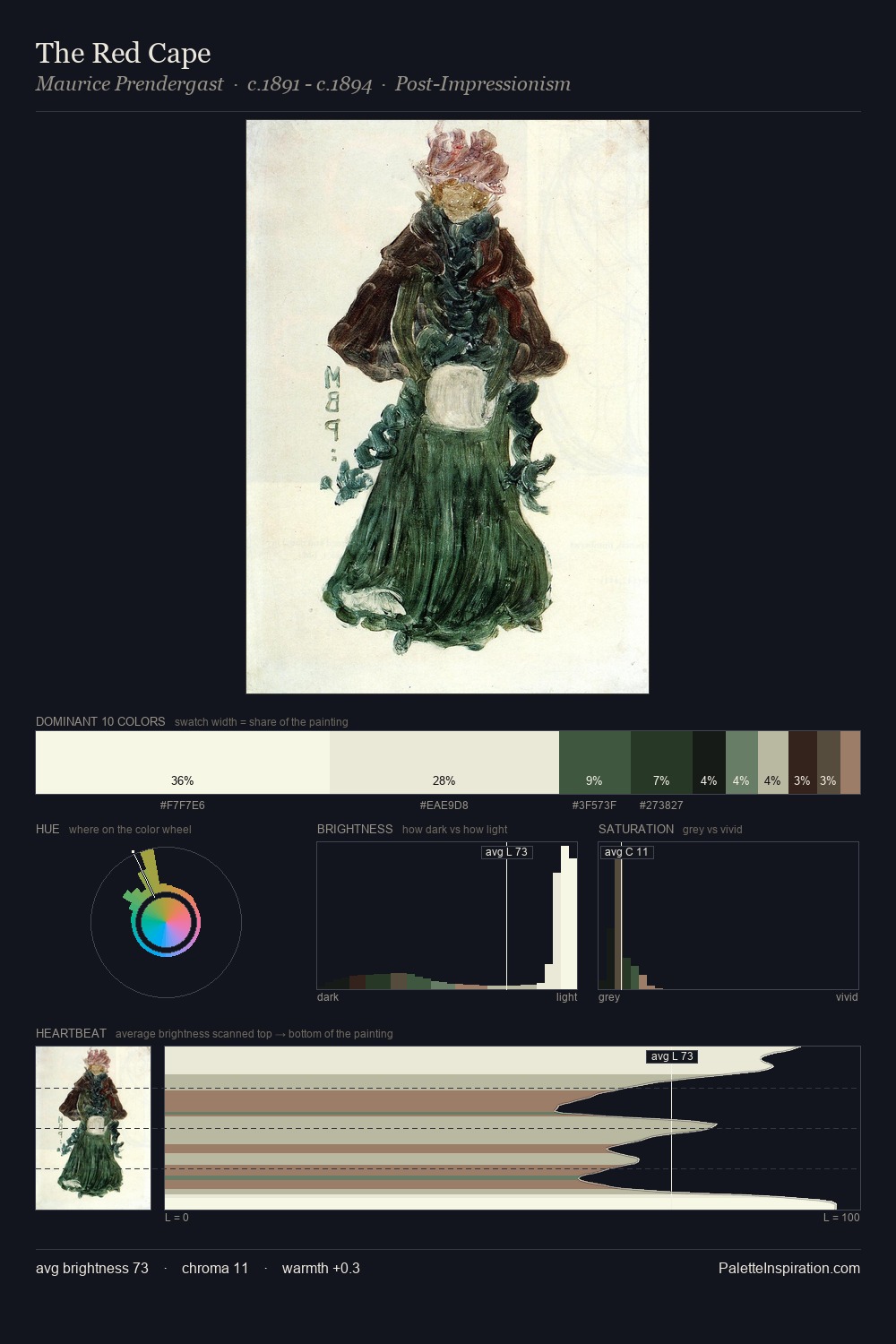
Task: Click the HEARTBEAT section heading
Action: [x=71, y=1033]
